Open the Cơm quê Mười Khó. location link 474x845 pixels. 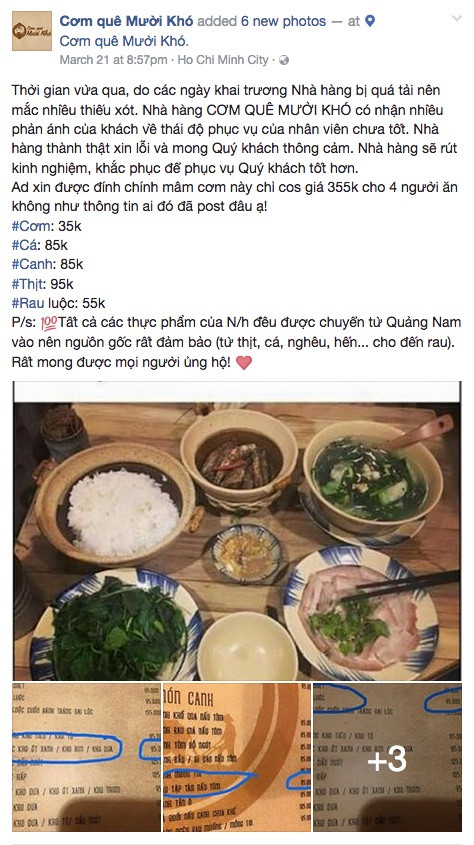coord(124,40)
